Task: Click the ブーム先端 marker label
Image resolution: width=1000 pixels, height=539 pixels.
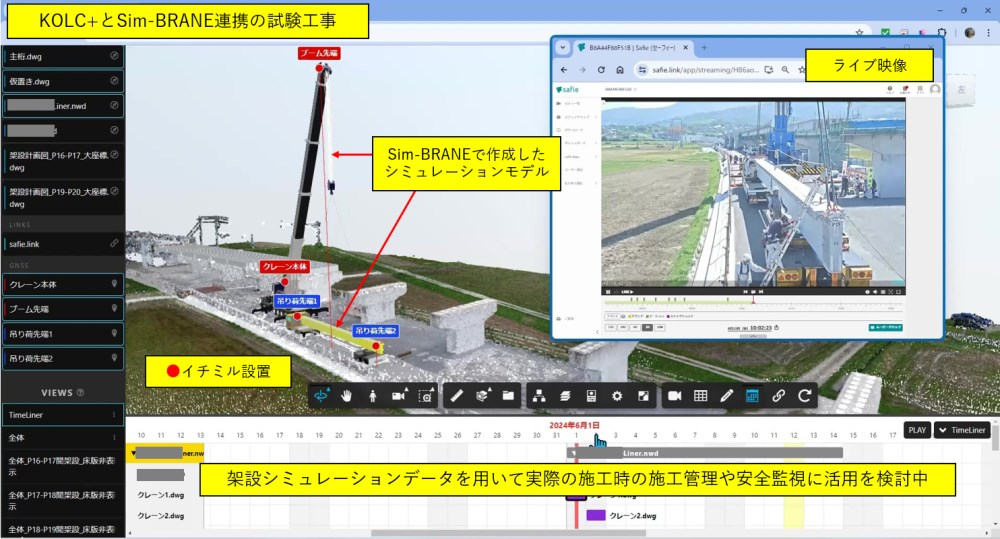Action: (319, 54)
